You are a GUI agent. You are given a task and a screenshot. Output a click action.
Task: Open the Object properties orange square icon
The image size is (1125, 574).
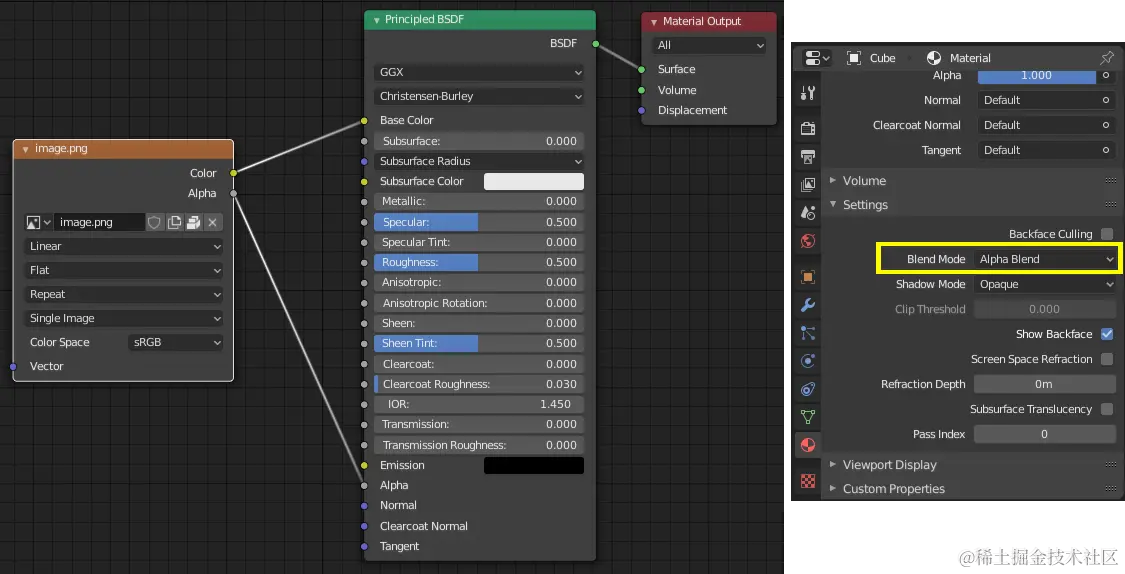808,277
